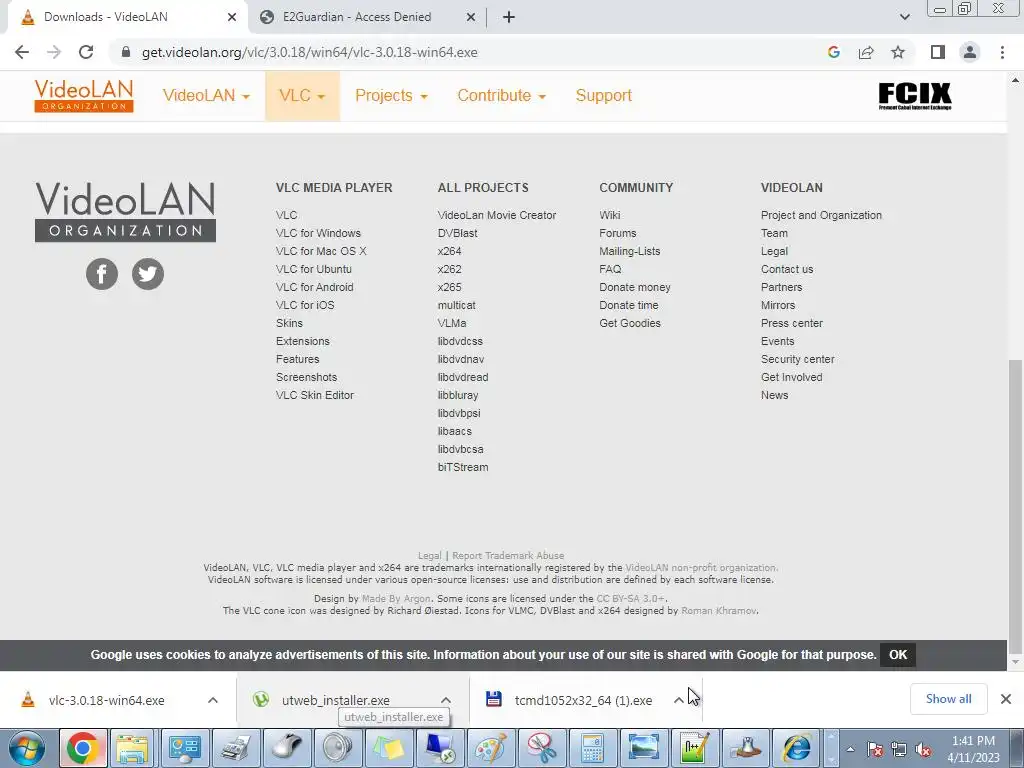Viewport: 1024px width, 768px height.
Task: Show hidden system tray icons
Action: pos(850,749)
